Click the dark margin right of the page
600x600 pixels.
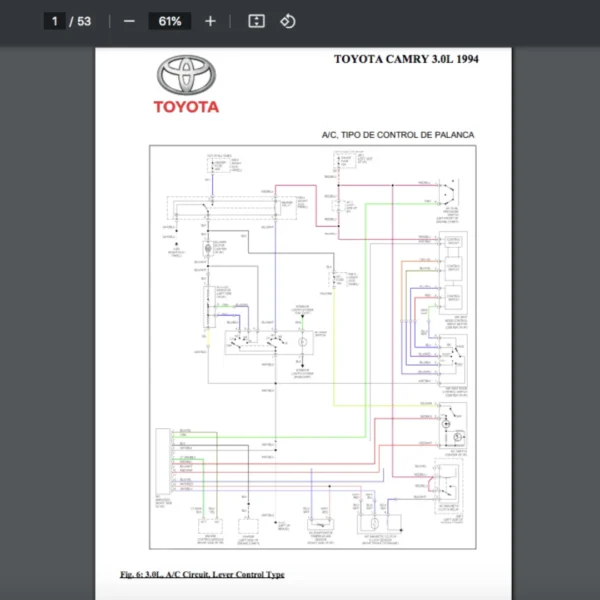pos(555,320)
